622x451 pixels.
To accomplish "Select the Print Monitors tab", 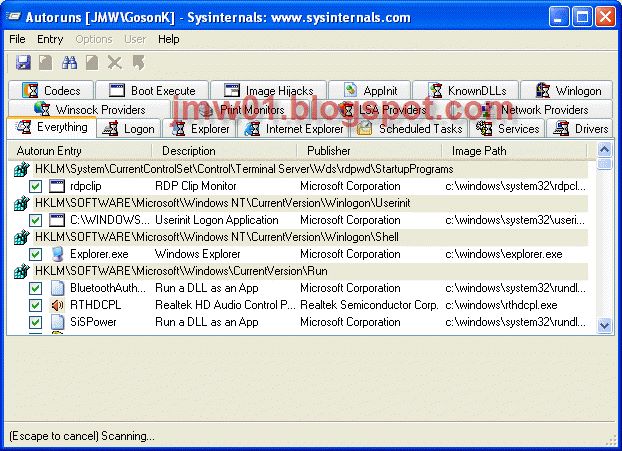I will [x=242, y=109].
